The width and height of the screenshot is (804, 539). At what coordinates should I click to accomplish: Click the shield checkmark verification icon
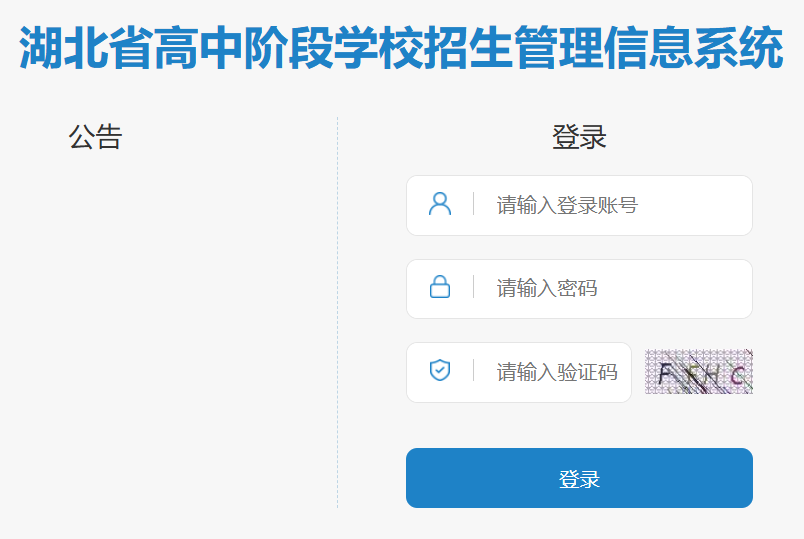(440, 370)
